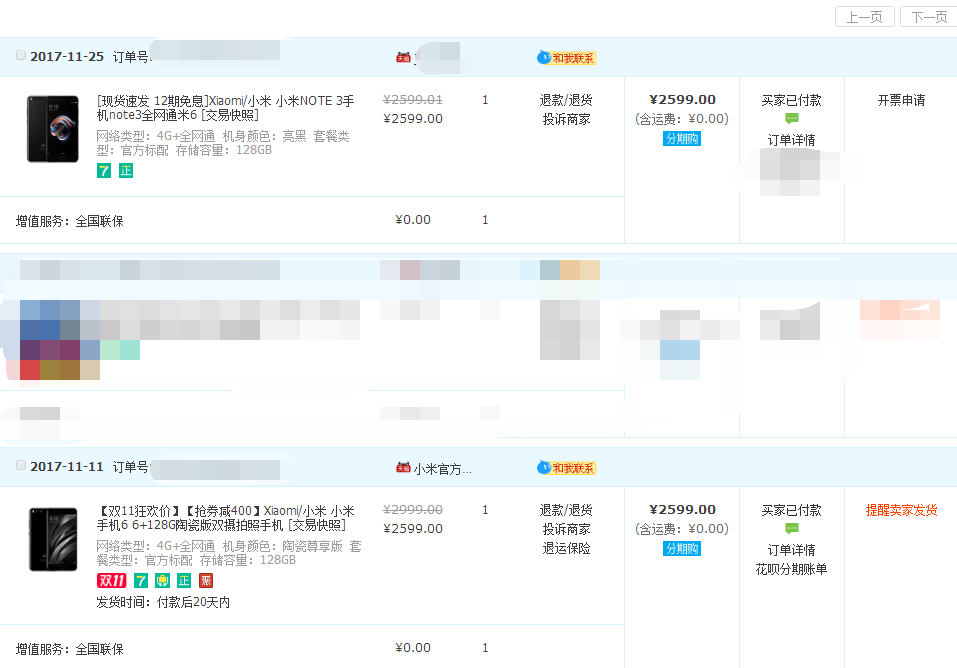The width and height of the screenshot is (957, 668).
Task: Click green message icon under 买家已付款, 2017-11-25 order
Action: click(792, 118)
